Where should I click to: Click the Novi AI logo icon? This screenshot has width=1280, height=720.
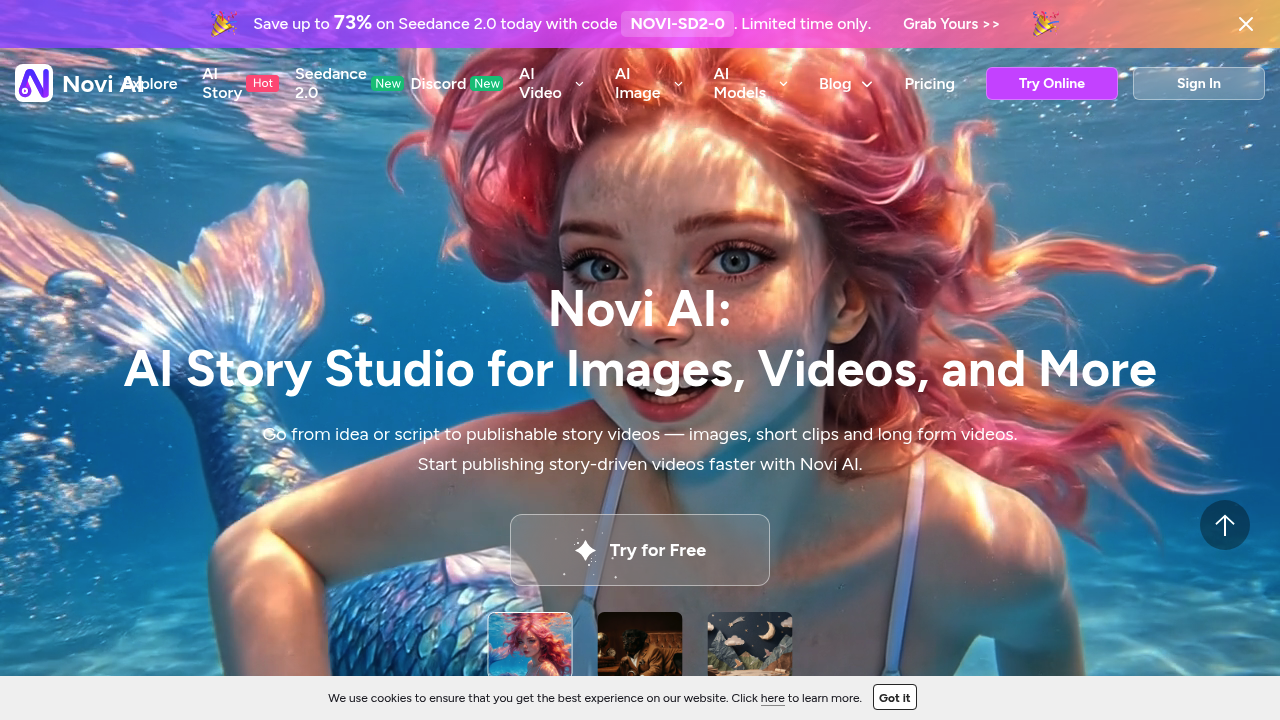[33, 82]
